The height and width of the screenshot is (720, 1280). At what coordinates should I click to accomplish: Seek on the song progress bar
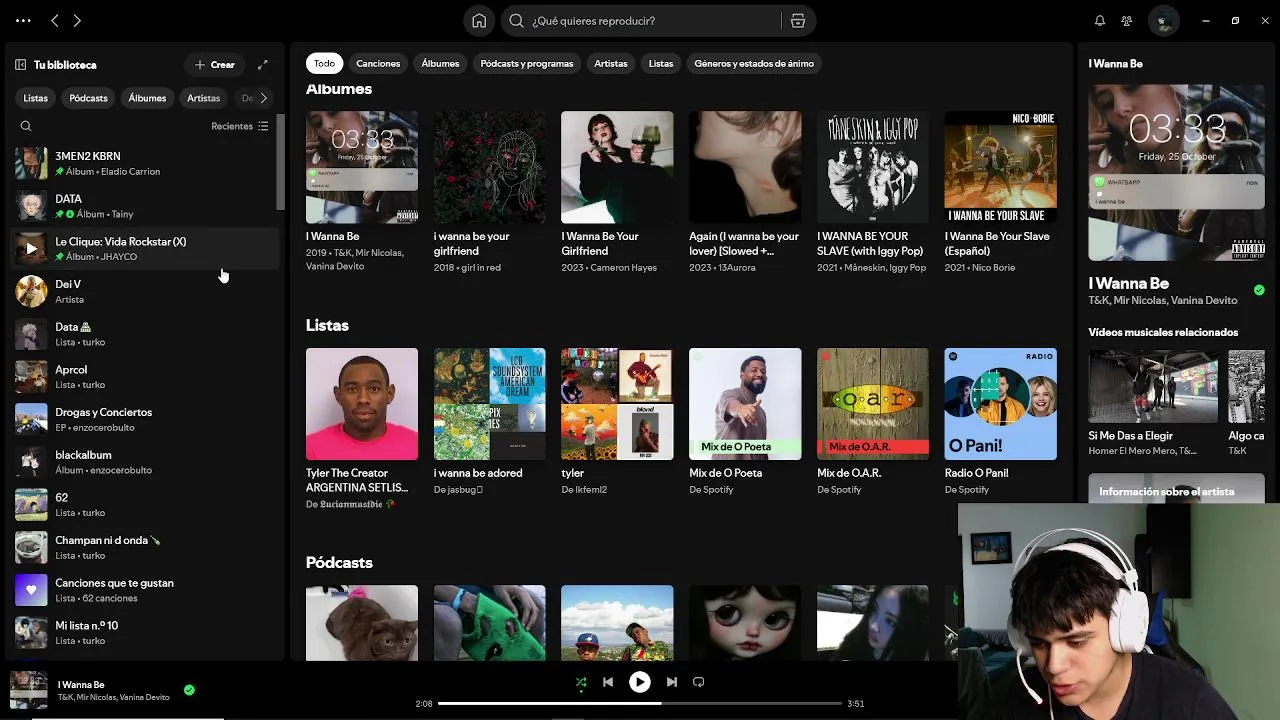[640, 703]
